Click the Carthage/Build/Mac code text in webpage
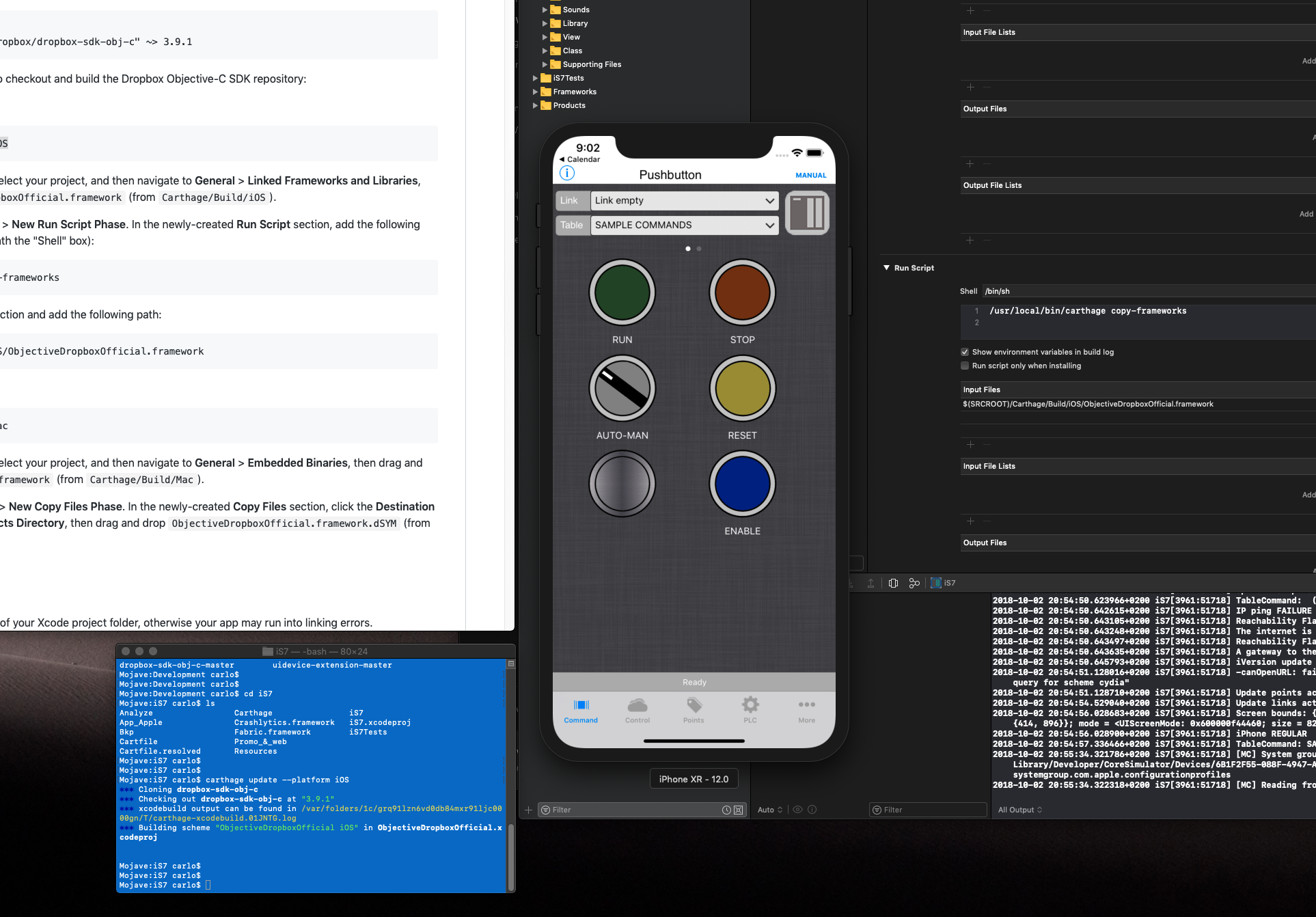Image resolution: width=1316 pixels, height=917 pixels. point(141,480)
